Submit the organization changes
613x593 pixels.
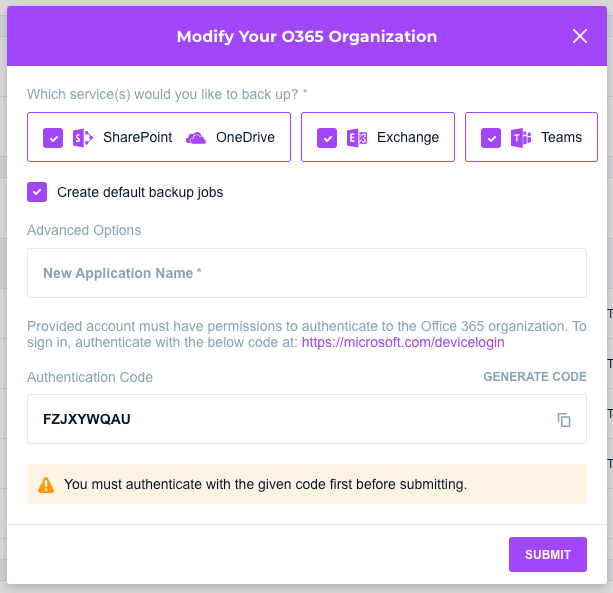(547, 555)
